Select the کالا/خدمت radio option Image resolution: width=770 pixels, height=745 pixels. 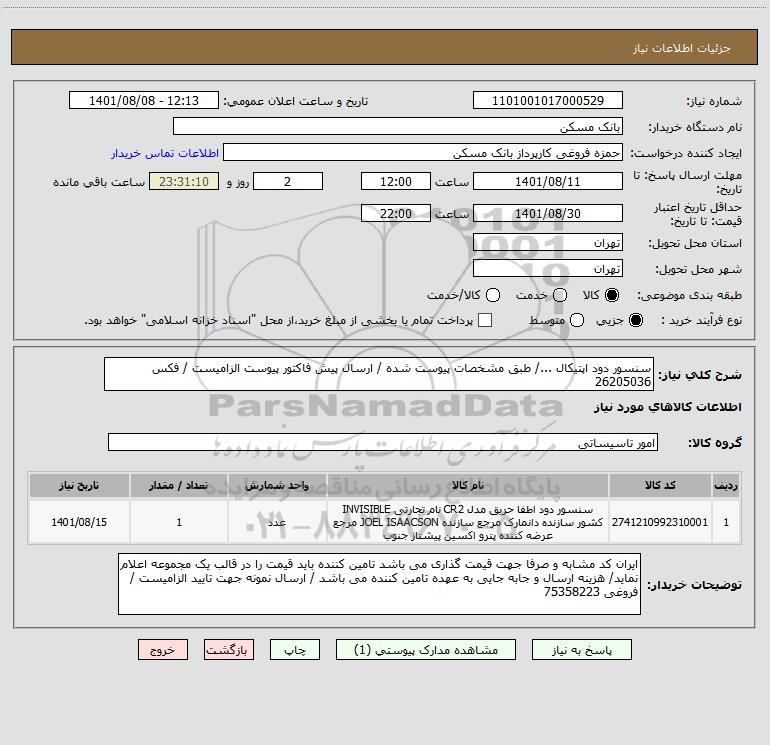493,295
